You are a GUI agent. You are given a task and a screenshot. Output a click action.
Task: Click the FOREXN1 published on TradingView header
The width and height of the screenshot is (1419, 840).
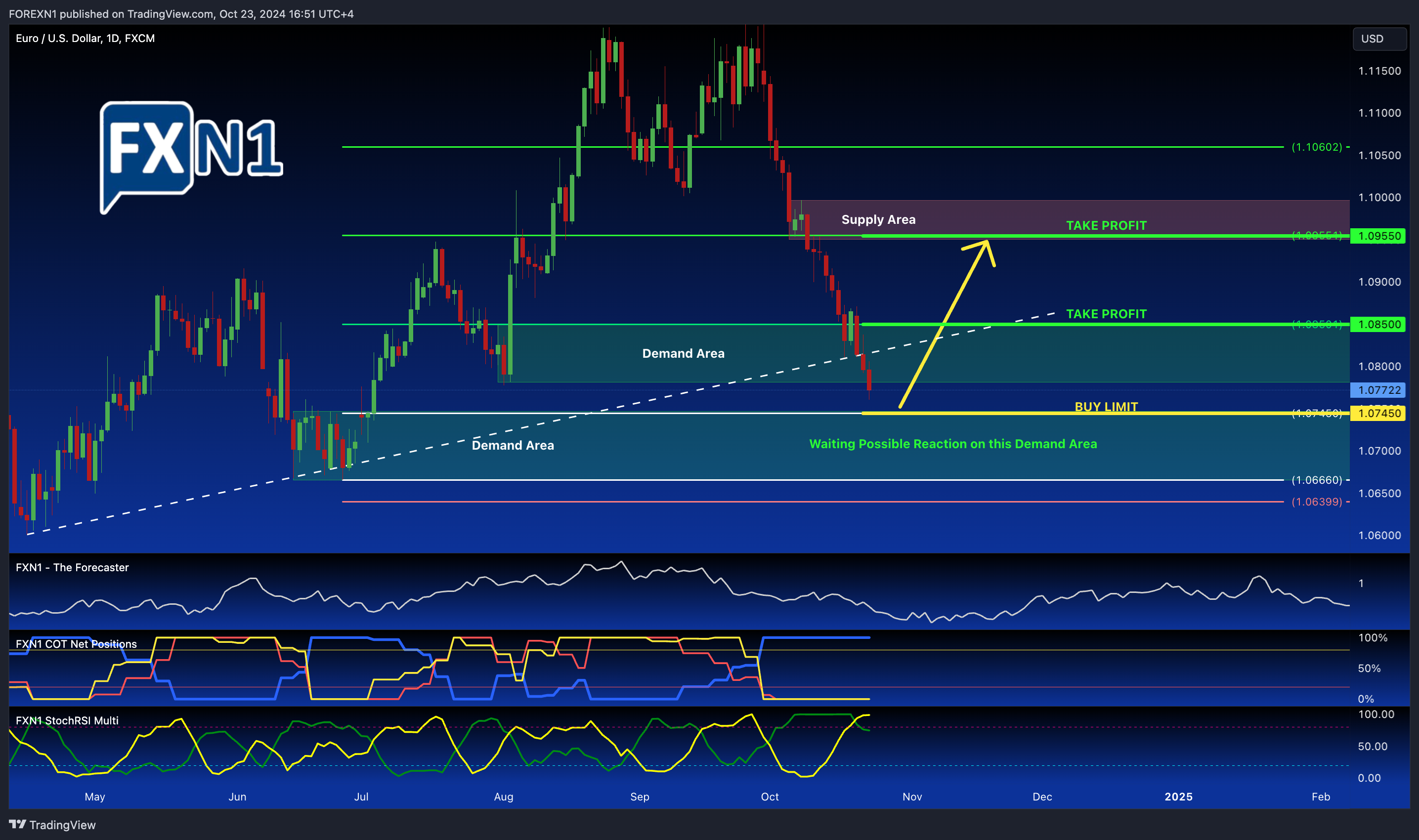[181, 13]
